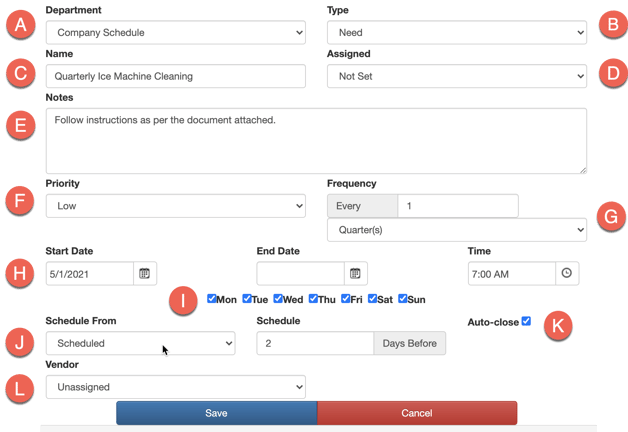Open the Vendor dropdown showing Unassigned
Image resolution: width=628 pixels, height=432 pixels.
pos(176,387)
